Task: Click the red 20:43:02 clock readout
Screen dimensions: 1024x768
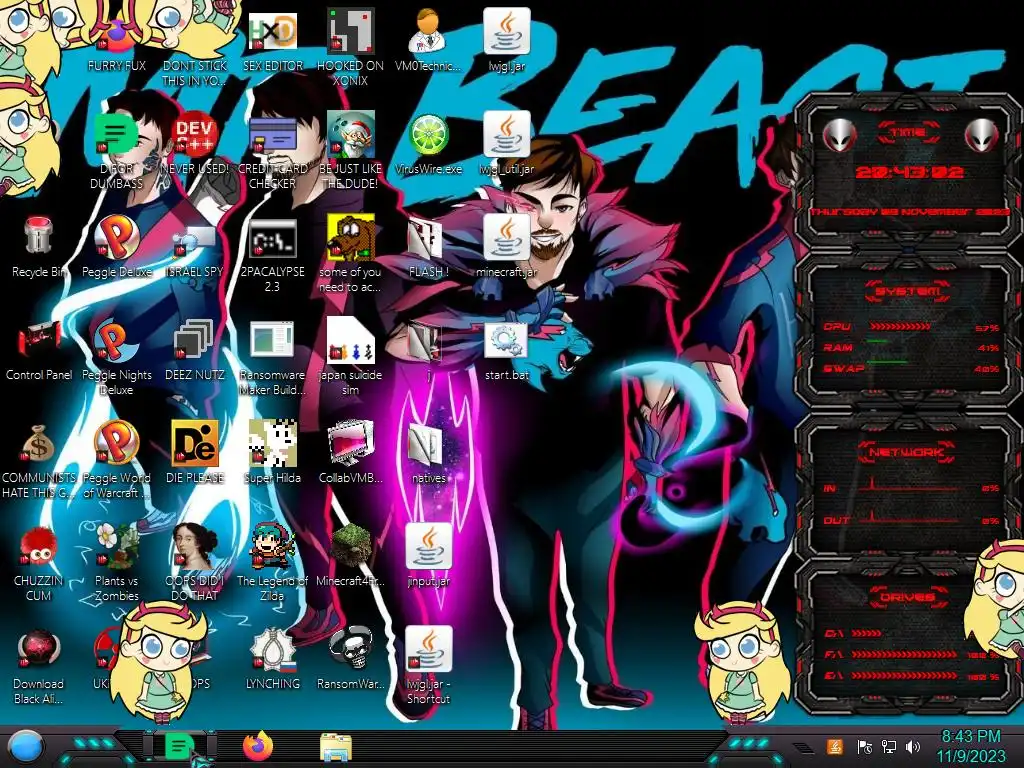Action: pyautogui.click(x=909, y=172)
